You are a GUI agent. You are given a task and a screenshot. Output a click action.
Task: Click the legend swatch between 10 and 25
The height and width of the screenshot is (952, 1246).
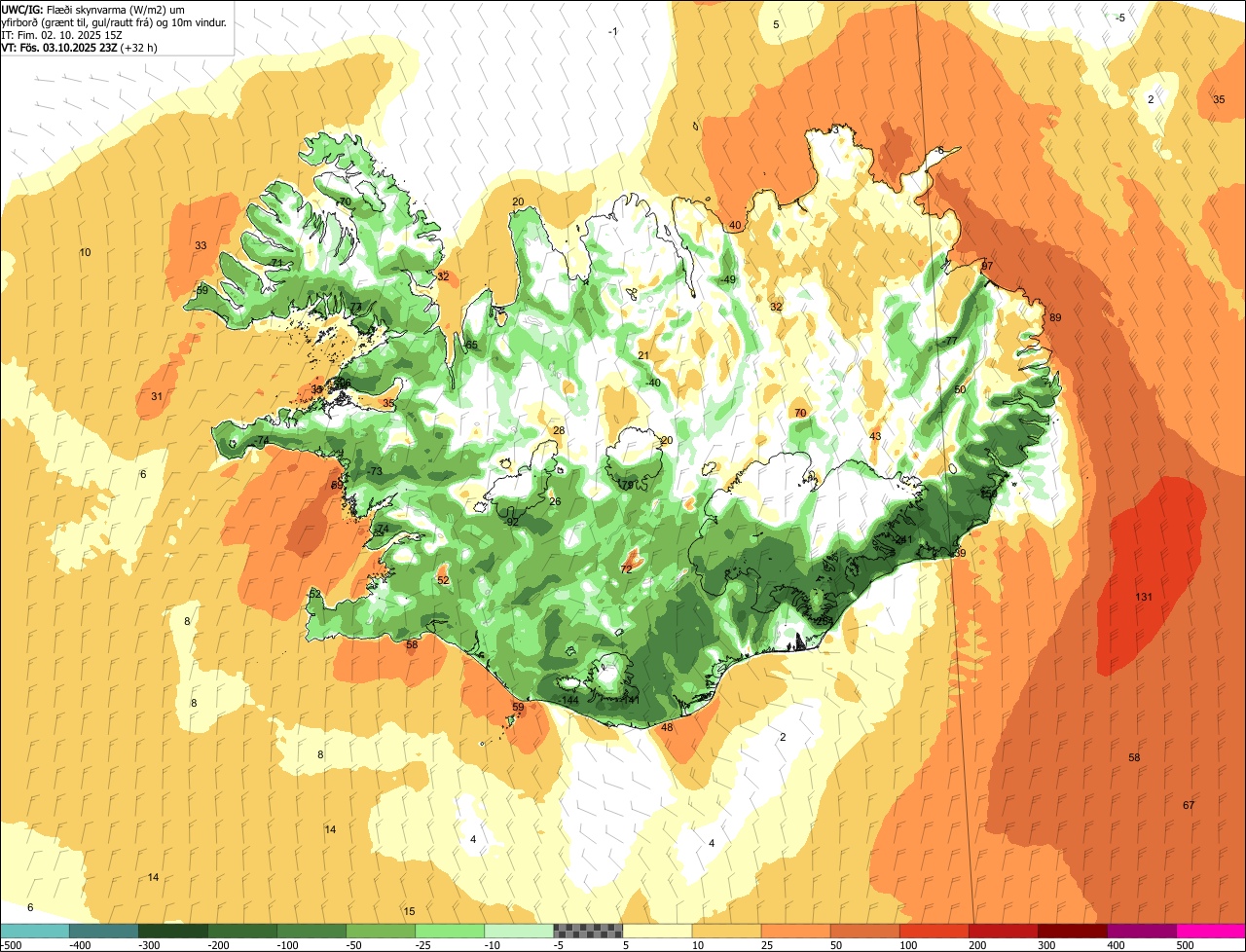[x=726, y=931]
